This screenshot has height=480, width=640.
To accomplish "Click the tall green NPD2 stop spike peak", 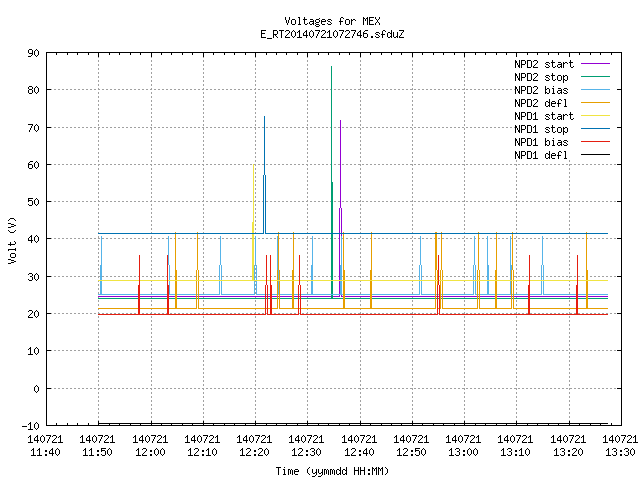I will 331,67.
